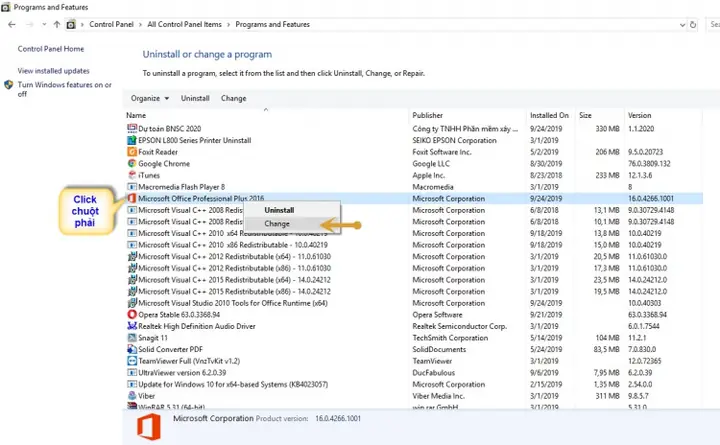The image size is (720, 445).
Task: Sort by the Publisher column header
Action: [x=428, y=115]
